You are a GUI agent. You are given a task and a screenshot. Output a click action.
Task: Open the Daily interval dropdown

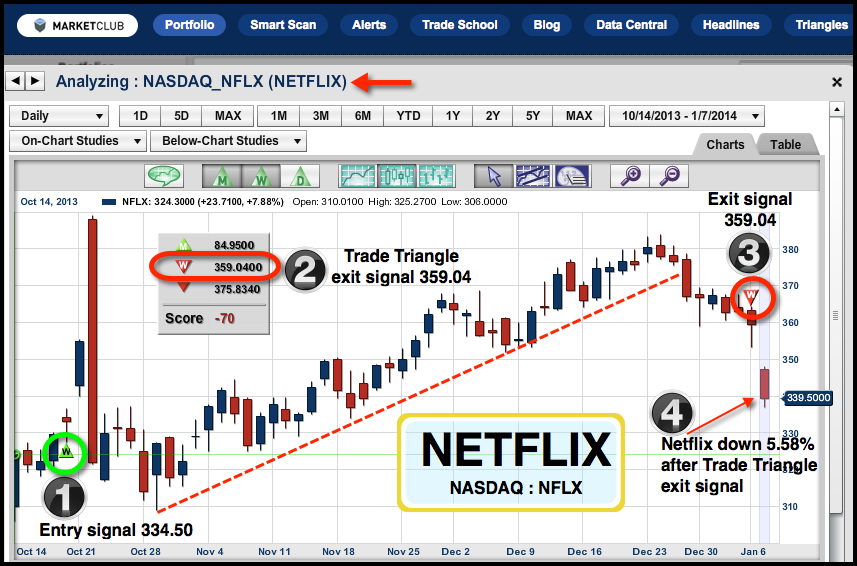57,116
